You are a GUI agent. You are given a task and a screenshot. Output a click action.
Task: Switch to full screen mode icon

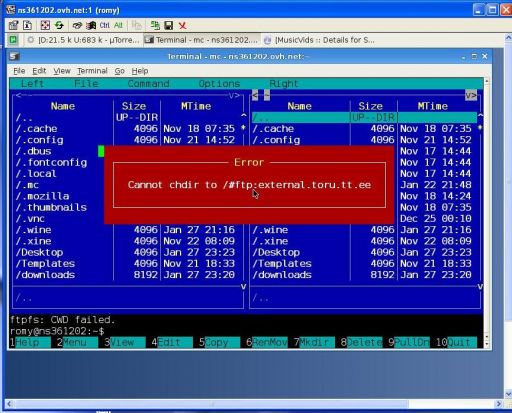pos(45,25)
